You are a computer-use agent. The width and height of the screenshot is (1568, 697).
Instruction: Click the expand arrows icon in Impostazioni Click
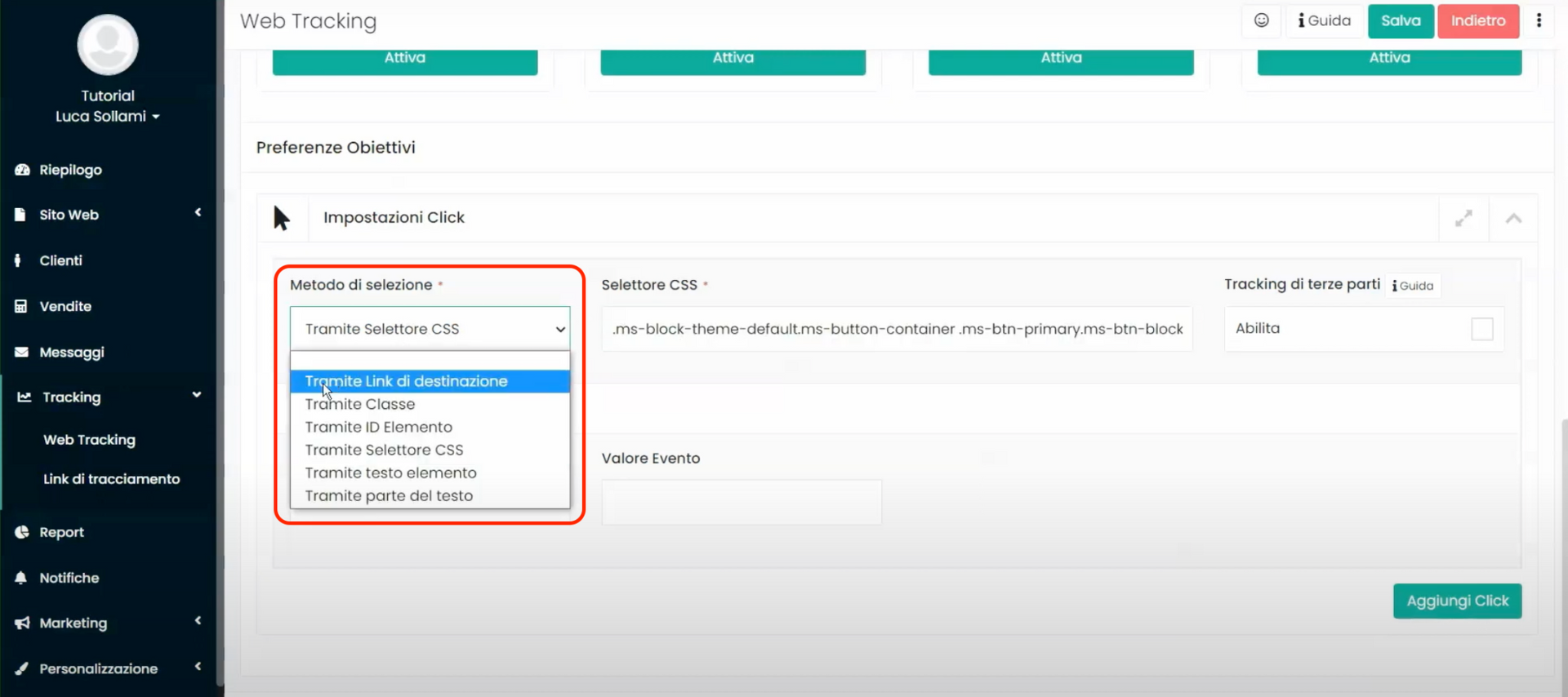(1463, 218)
